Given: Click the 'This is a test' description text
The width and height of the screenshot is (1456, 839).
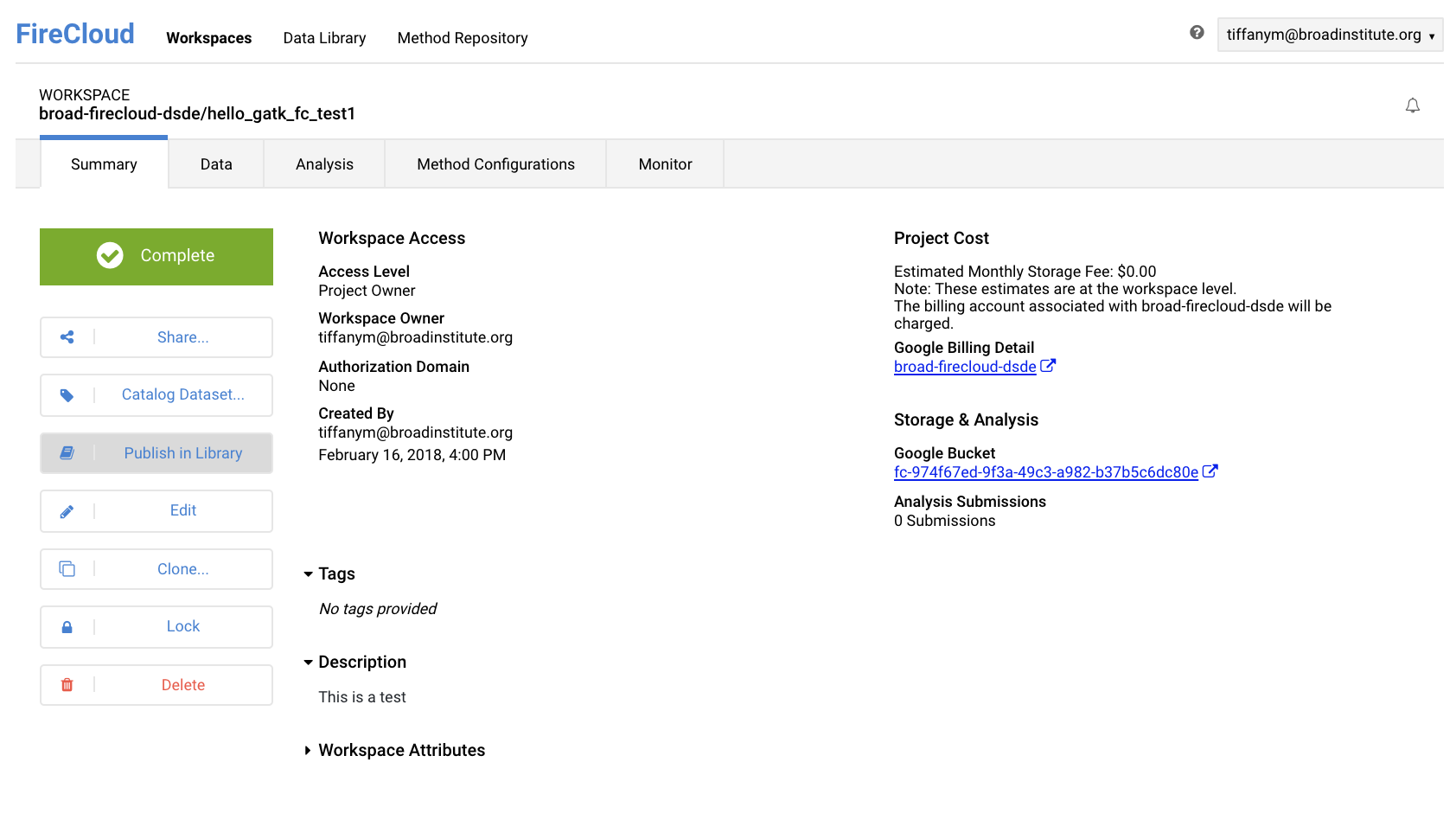Looking at the screenshot, I should [x=362, y=697].
